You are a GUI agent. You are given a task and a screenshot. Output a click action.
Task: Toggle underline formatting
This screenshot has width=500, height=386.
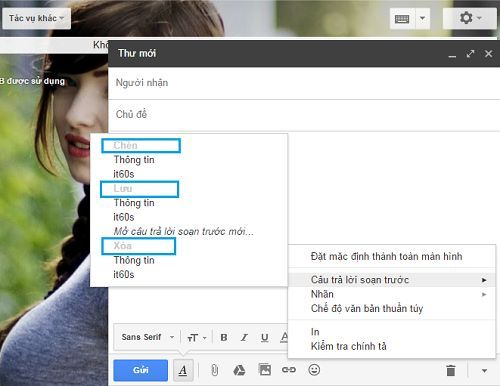click(x=265, y=337)
